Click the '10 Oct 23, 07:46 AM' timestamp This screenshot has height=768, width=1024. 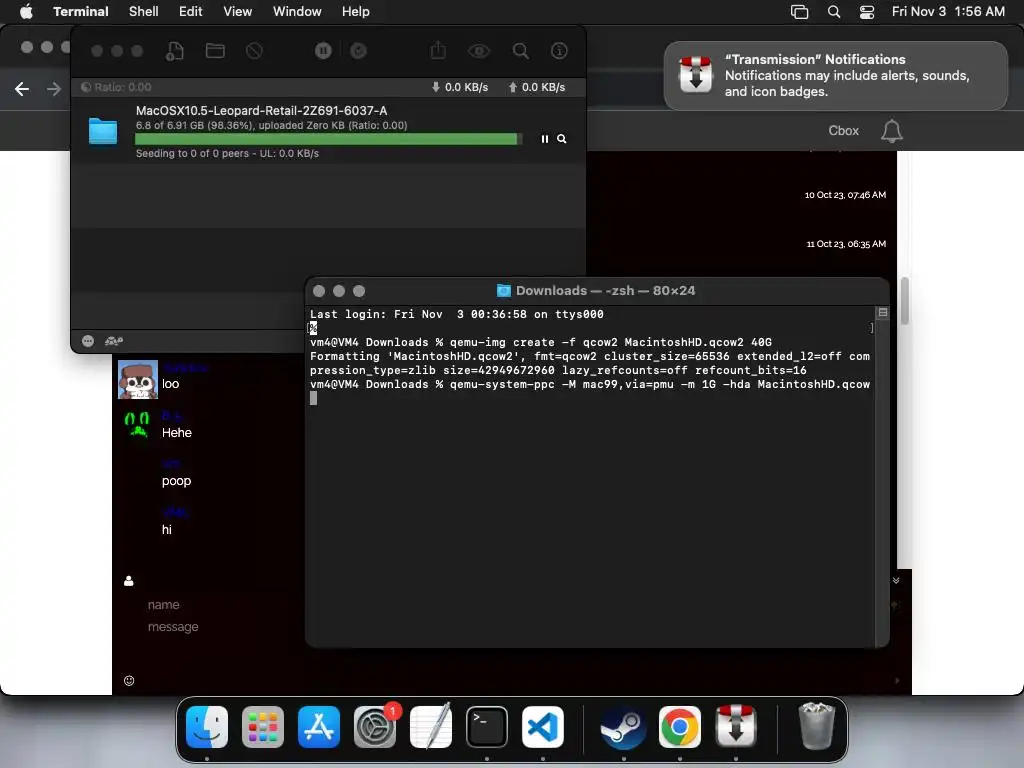[x=845, y=195]
